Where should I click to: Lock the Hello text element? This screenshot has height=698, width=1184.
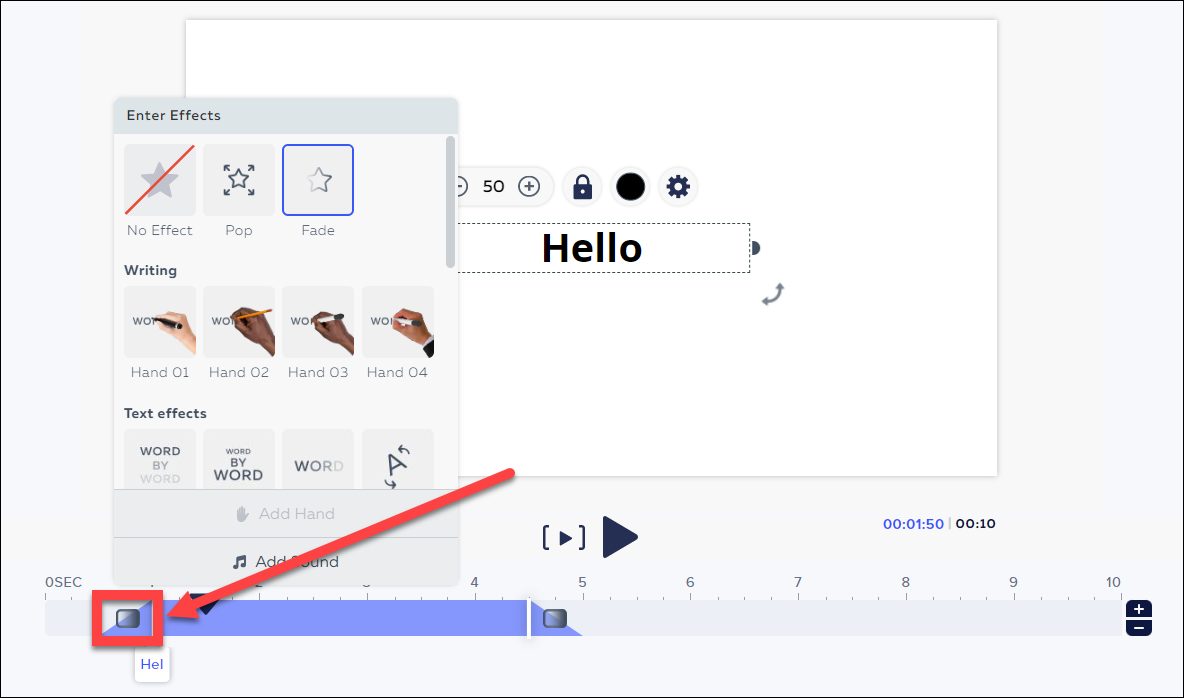click(x=581, y=186)
